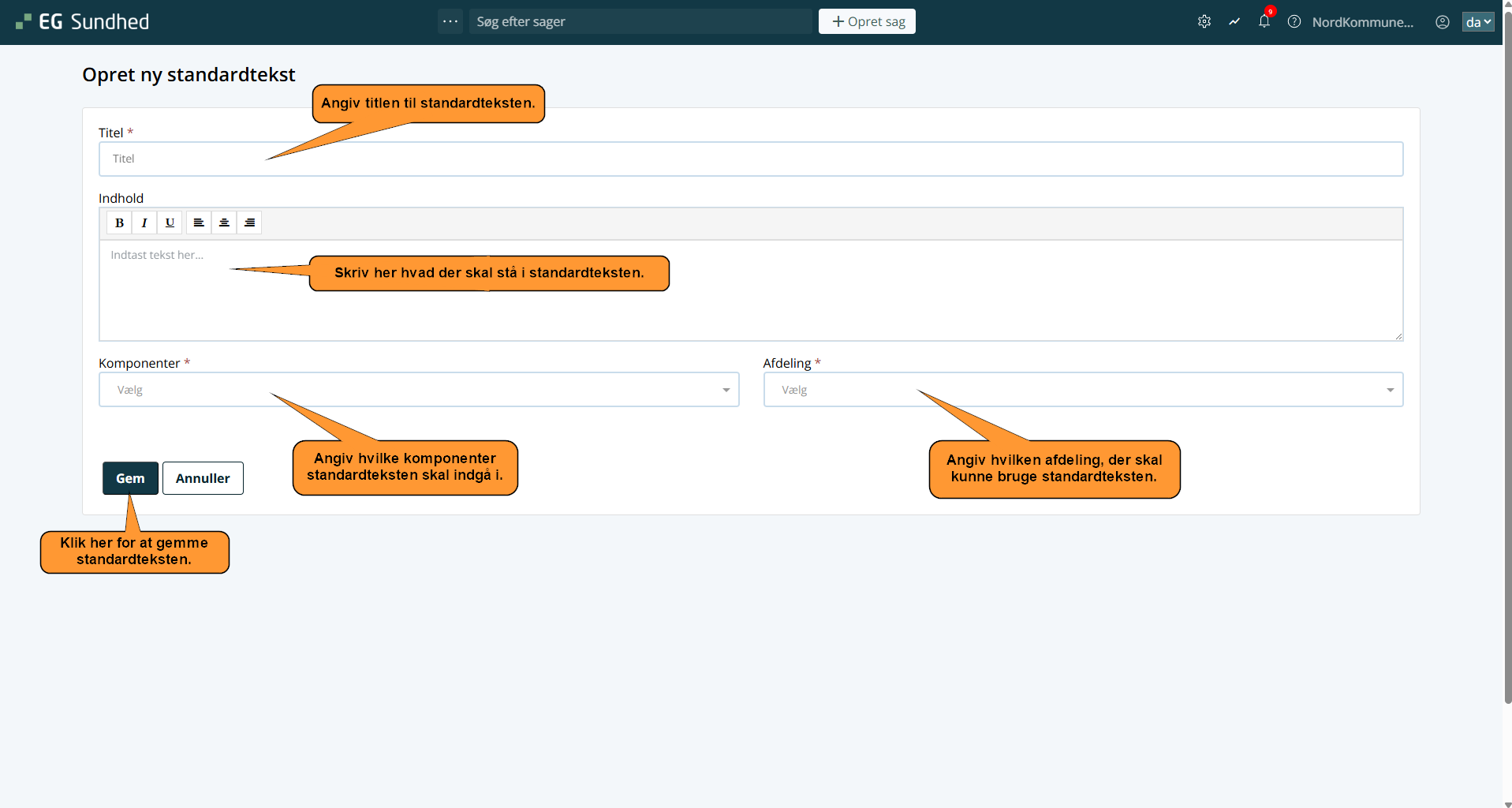The image size is (1512, 808).
Task: Toggle italic formatting in the editor
Action: [x=144, y=223]
